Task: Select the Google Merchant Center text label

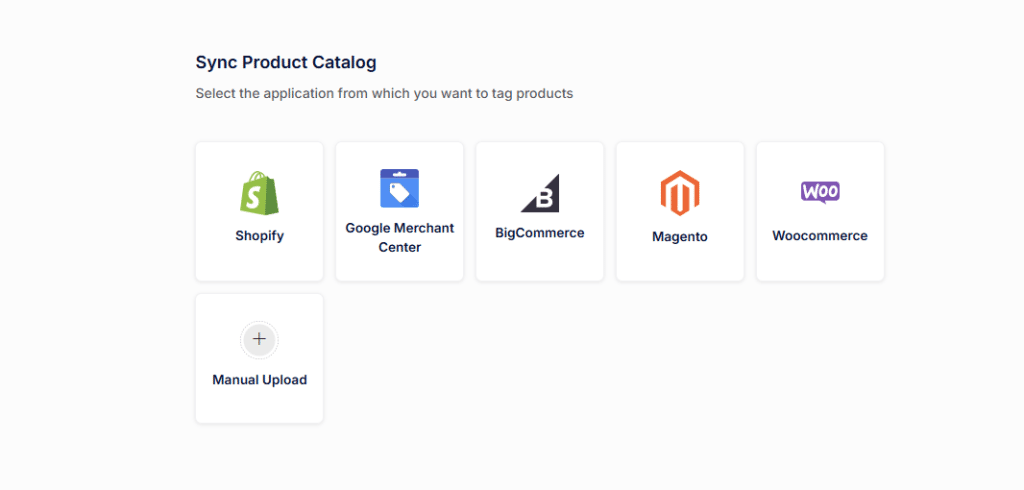Action: [x=399, y=238]
